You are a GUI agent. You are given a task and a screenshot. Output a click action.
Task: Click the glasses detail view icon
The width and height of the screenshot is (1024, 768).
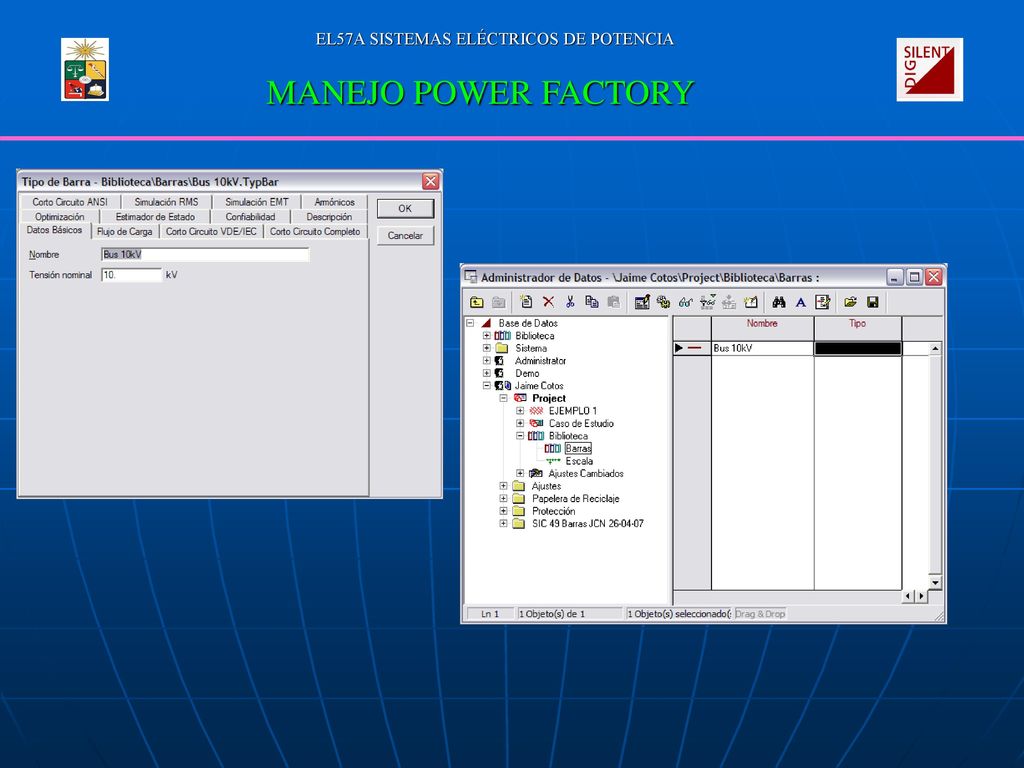(x=686, y=302)
